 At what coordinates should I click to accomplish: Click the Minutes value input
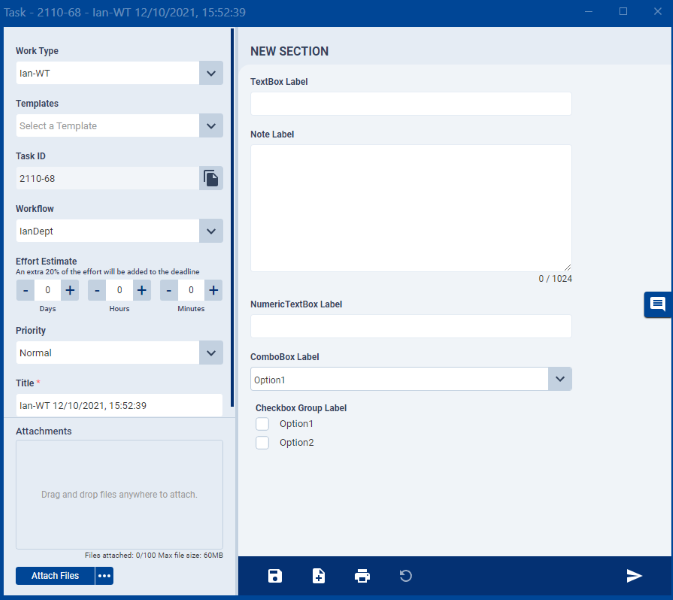[191, 291]
